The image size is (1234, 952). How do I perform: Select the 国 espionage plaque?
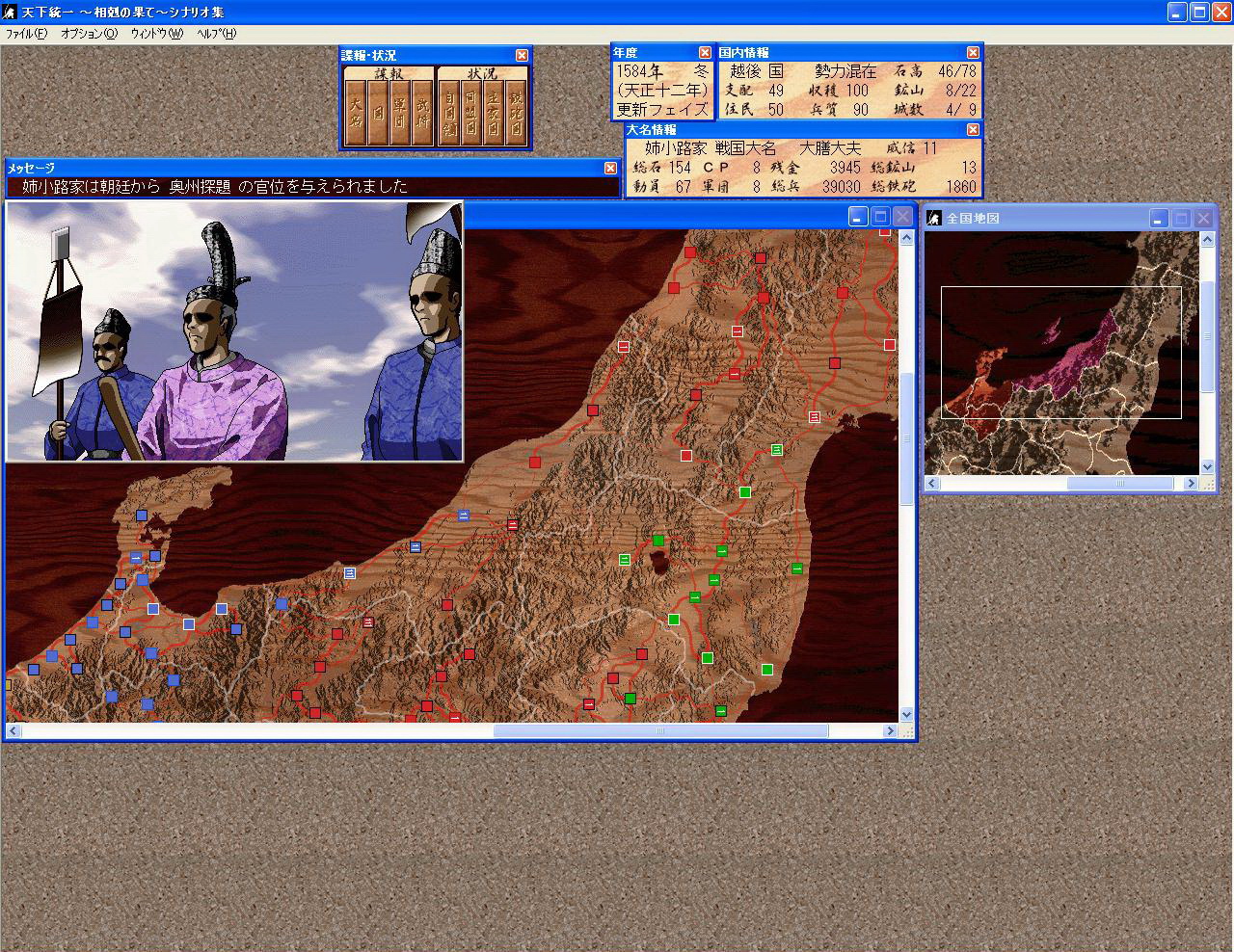[378, 113]
